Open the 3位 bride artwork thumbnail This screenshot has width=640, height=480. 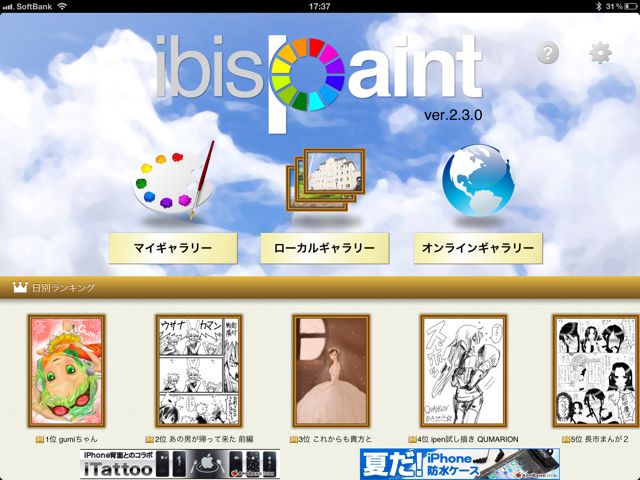pos(331,371)
